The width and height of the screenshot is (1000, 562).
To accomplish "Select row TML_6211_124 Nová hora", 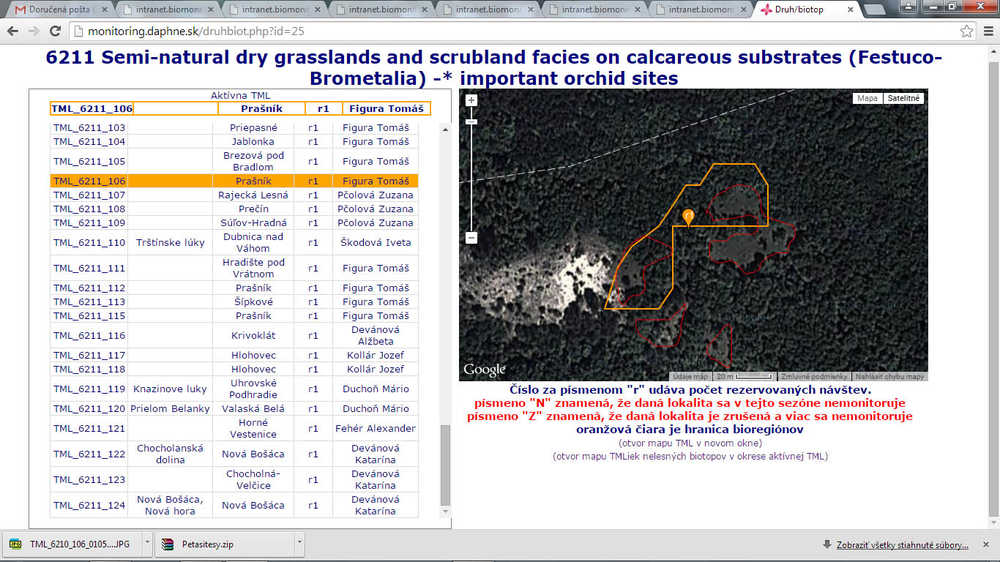I will point(233,505).
